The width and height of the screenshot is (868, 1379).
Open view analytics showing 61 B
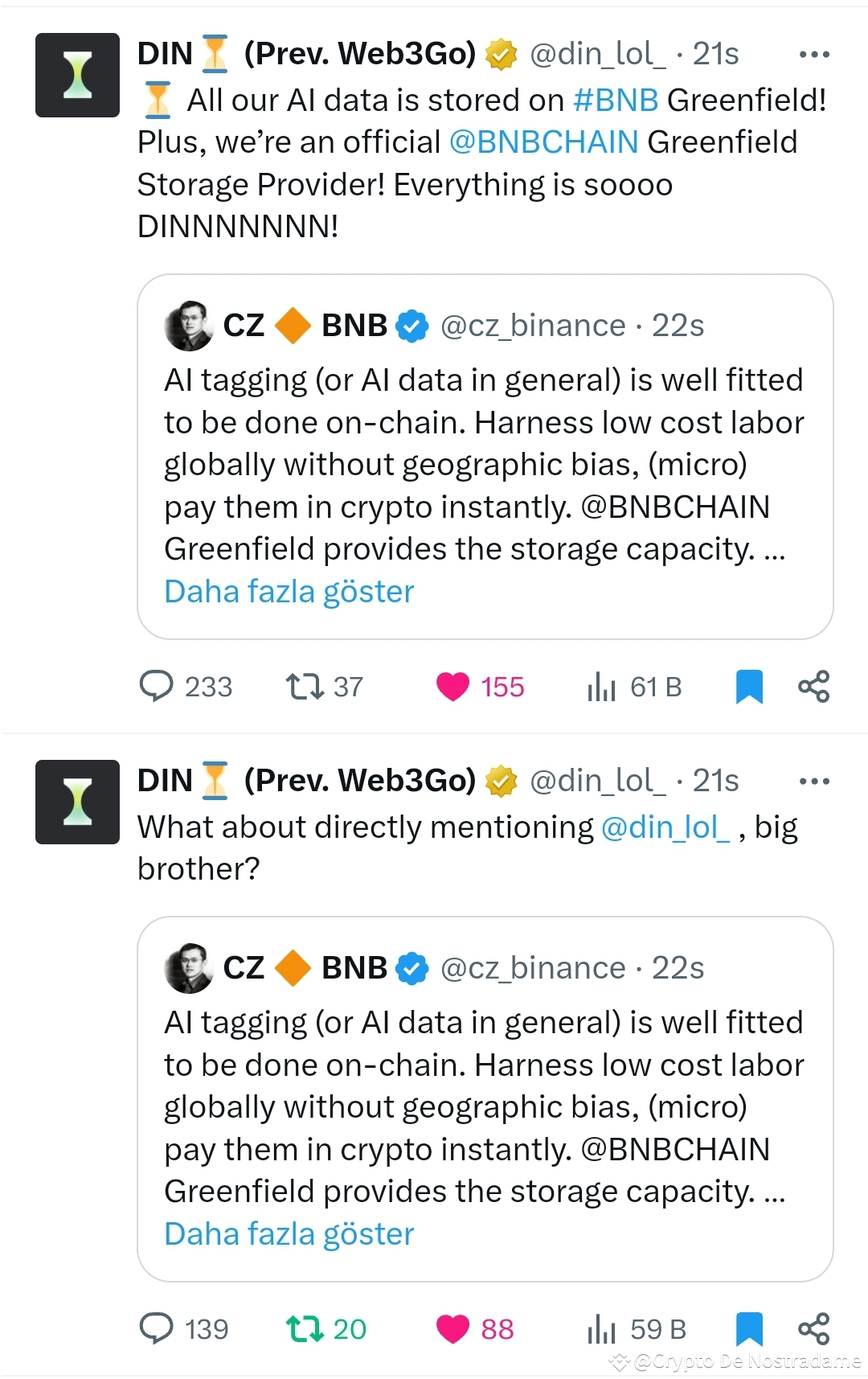point(601,687)
